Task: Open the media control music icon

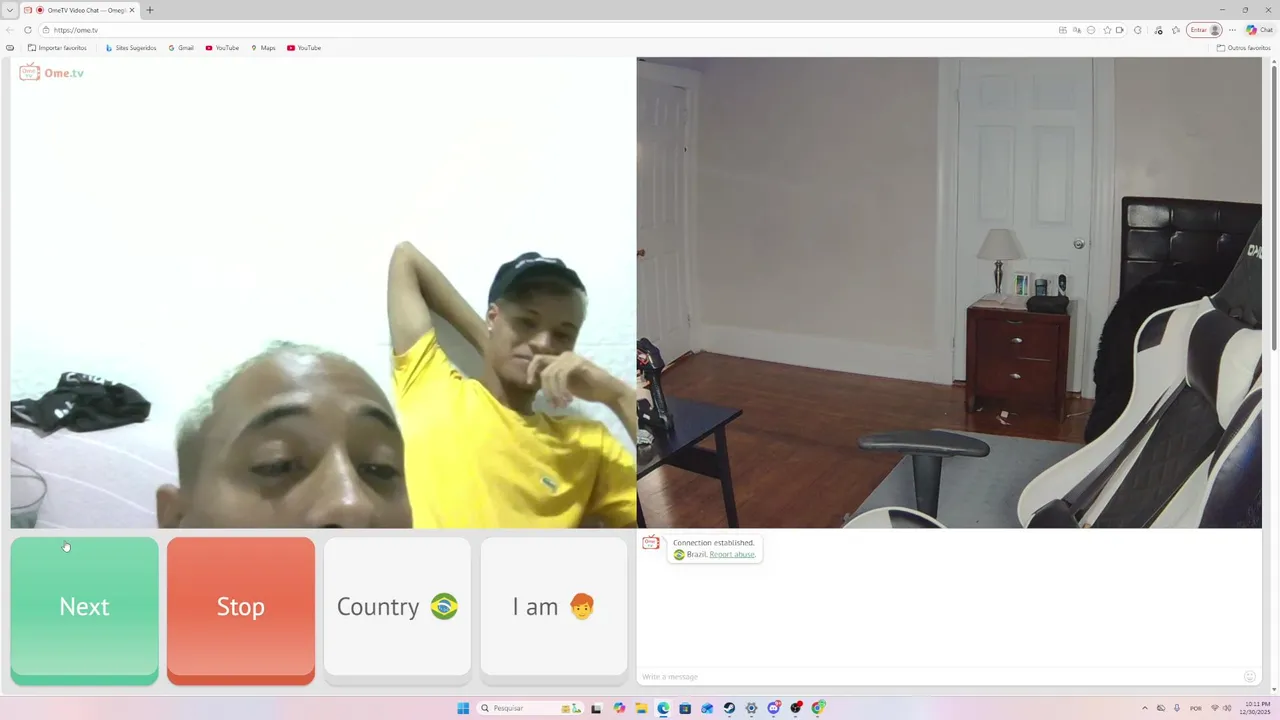Action: pos(1158,30)
